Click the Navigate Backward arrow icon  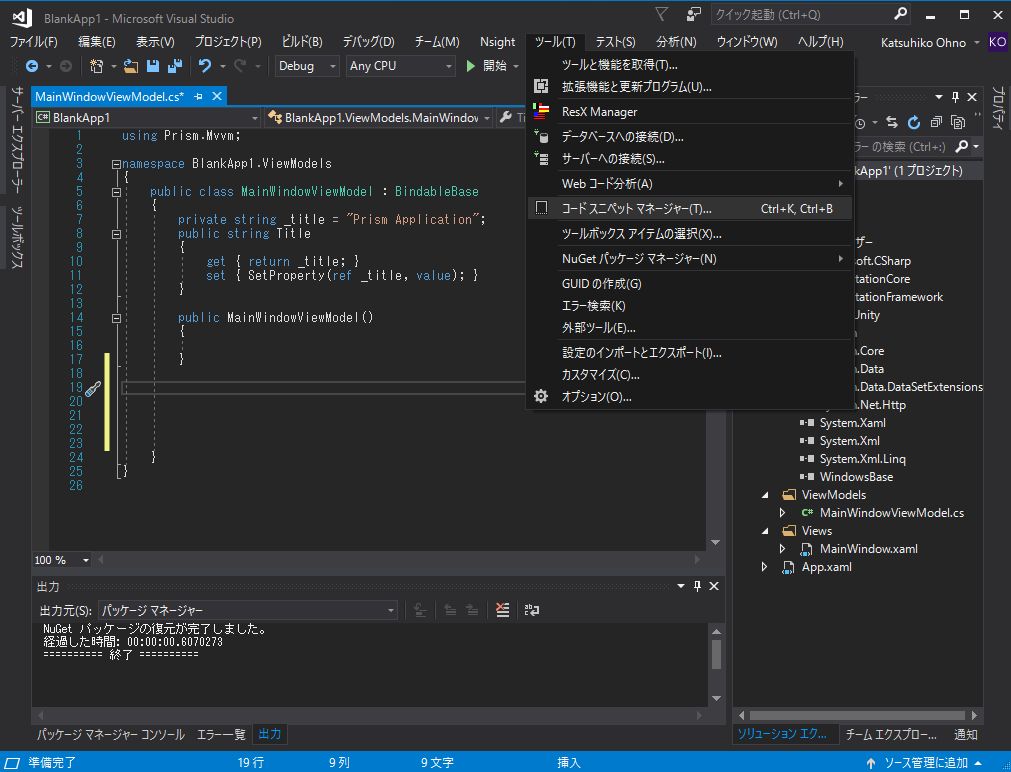pos(31,66)
